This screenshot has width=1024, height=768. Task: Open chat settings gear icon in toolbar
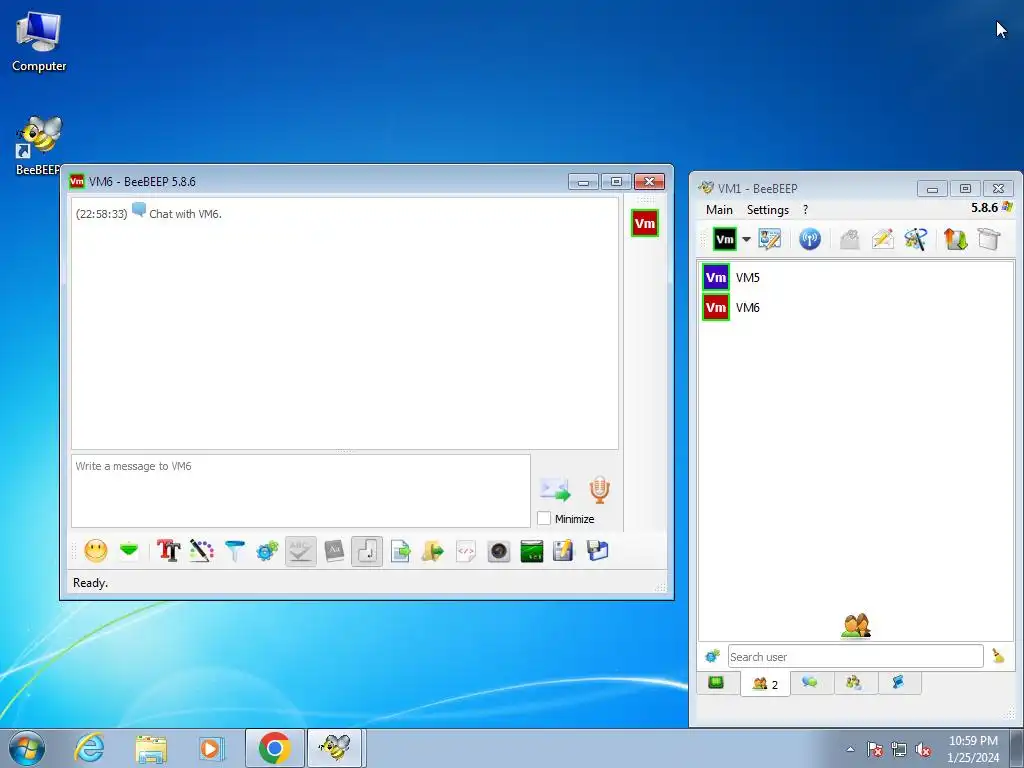[x=268, y=551]
